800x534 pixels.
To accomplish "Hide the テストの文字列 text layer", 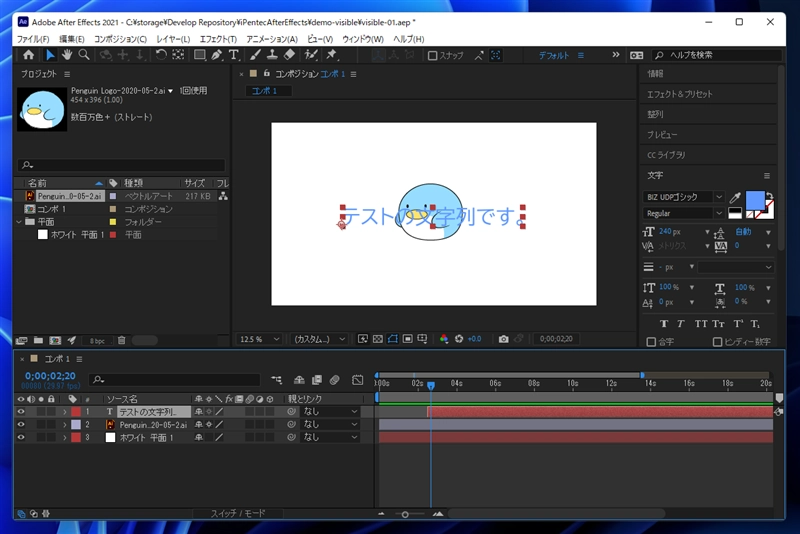I will (x=21, y=412).
